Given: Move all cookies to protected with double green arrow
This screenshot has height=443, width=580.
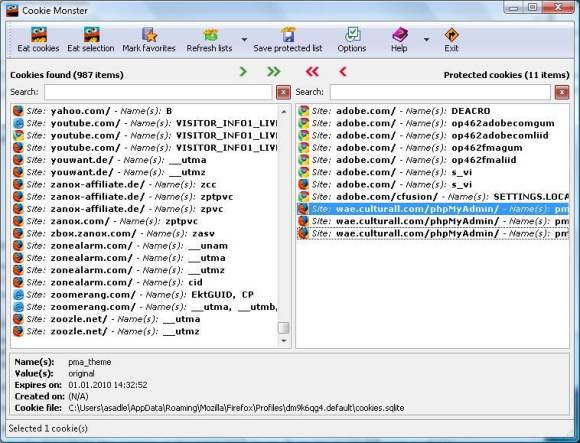Looking at the screenshot, I should (x=274, y=71).
